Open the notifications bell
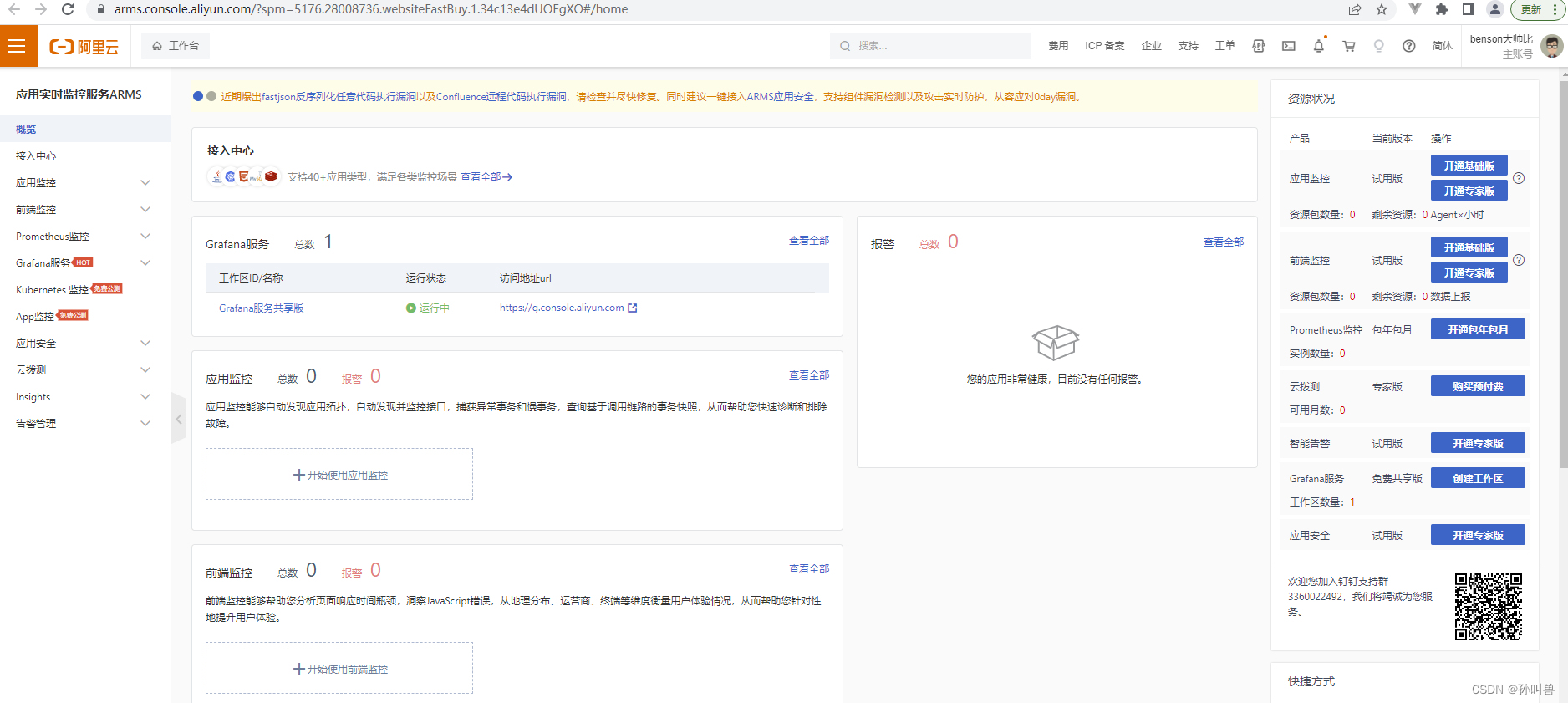This screenshot has height=703, width=1568. coord(1318,46)
